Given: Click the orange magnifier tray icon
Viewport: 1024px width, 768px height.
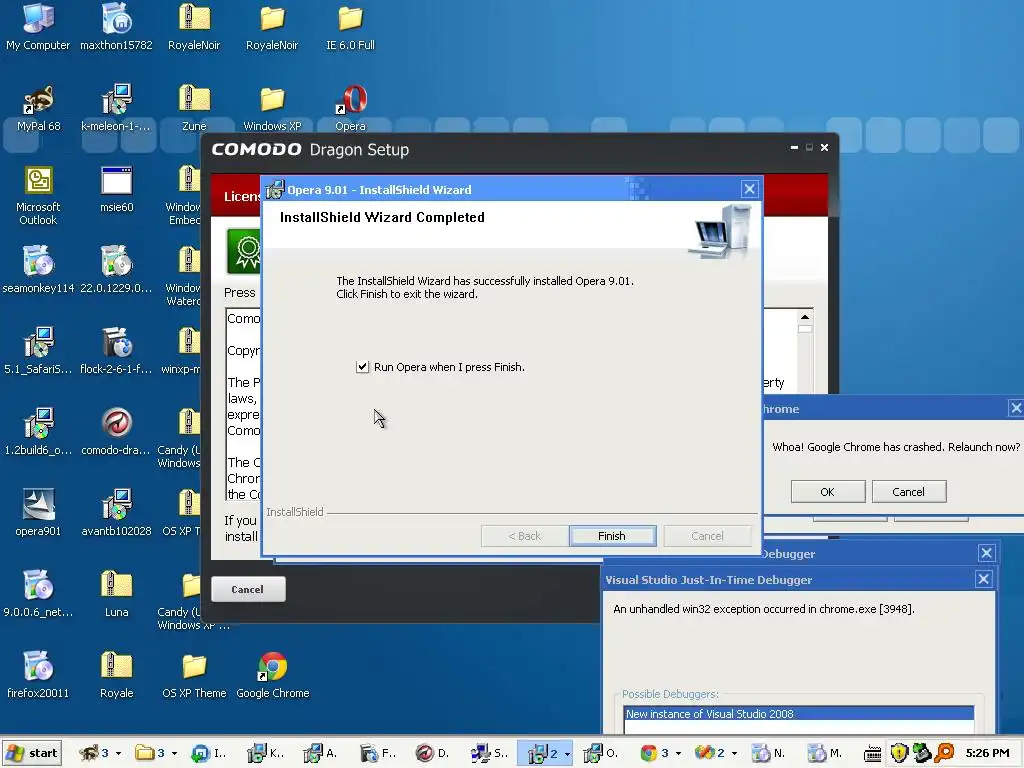Looking at the screenshot, I should tap(945, 753).
